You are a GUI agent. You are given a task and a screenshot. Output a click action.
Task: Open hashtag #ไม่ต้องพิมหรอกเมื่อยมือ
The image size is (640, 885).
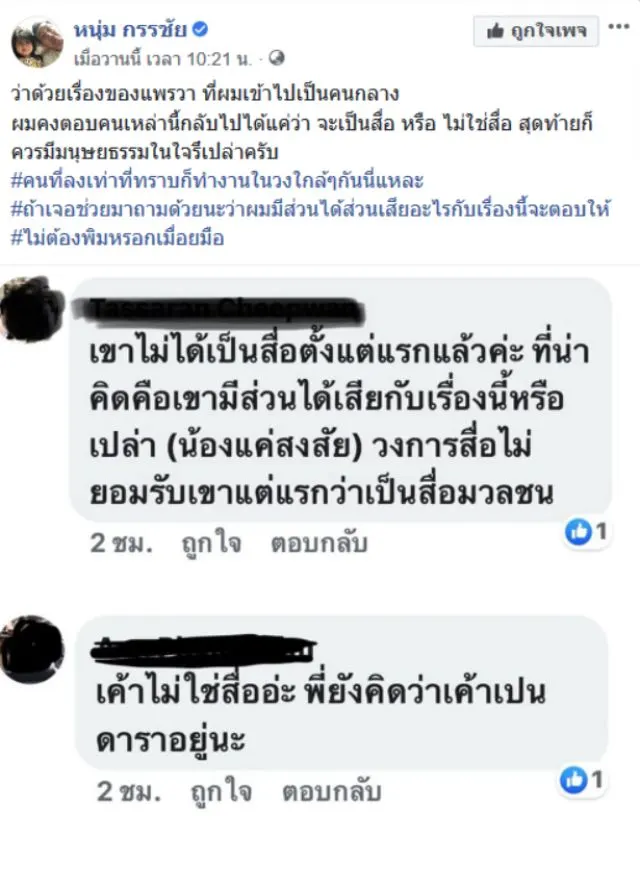click(117, 238)
